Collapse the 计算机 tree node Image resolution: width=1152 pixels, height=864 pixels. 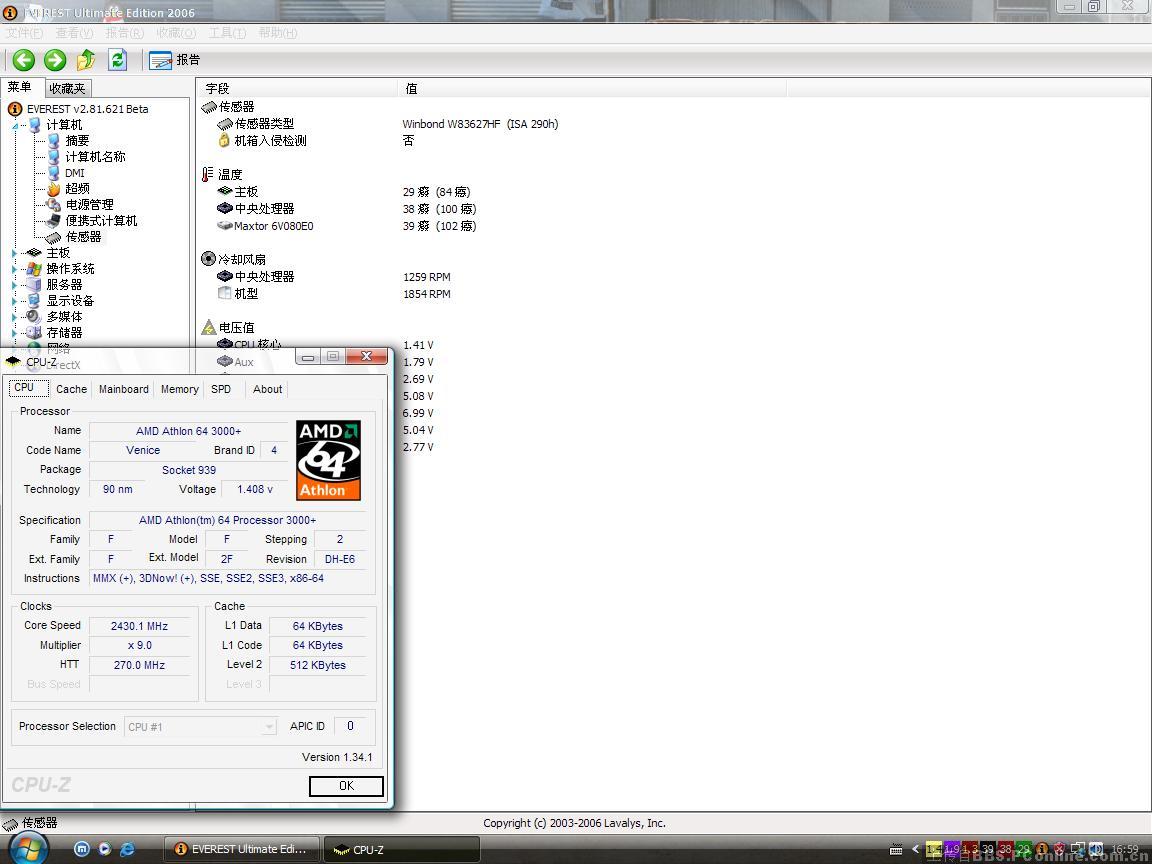click(x=15, y=126)
